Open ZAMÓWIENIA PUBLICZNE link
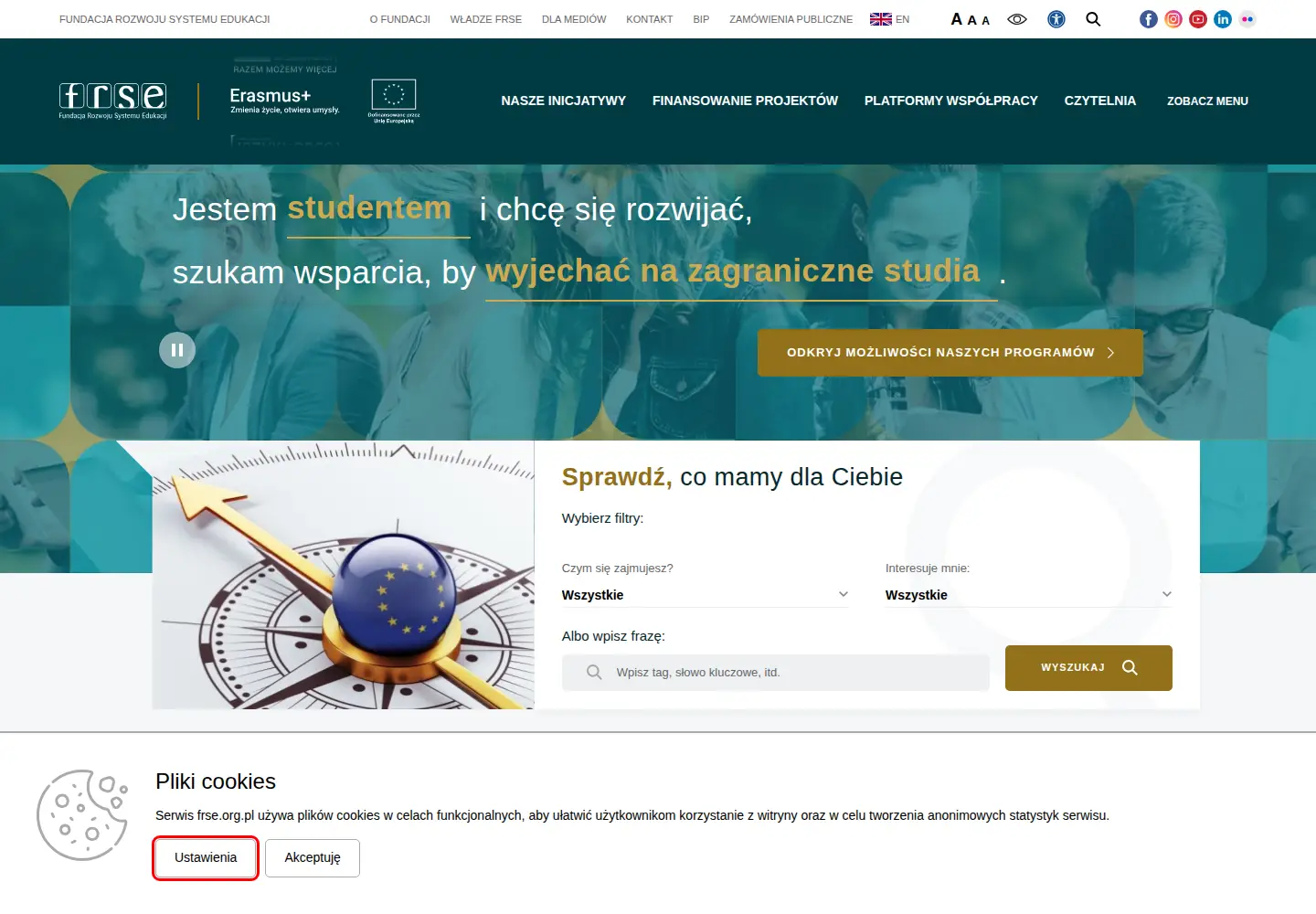 click(x=791, y=19)
